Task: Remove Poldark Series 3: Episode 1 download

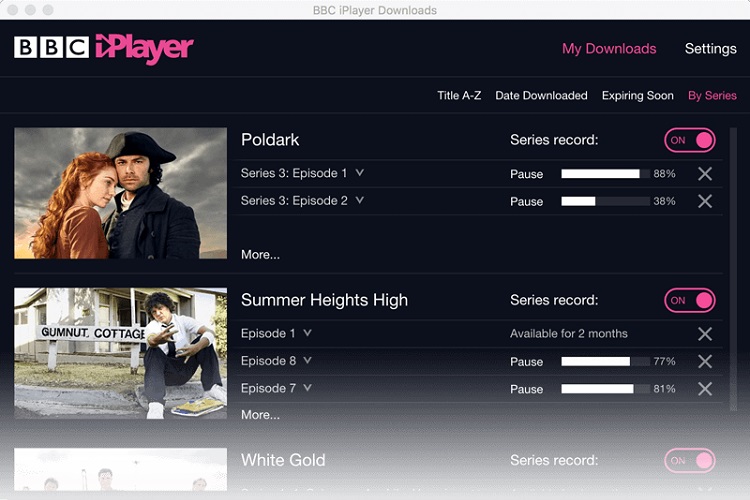Action: [705, 174]
